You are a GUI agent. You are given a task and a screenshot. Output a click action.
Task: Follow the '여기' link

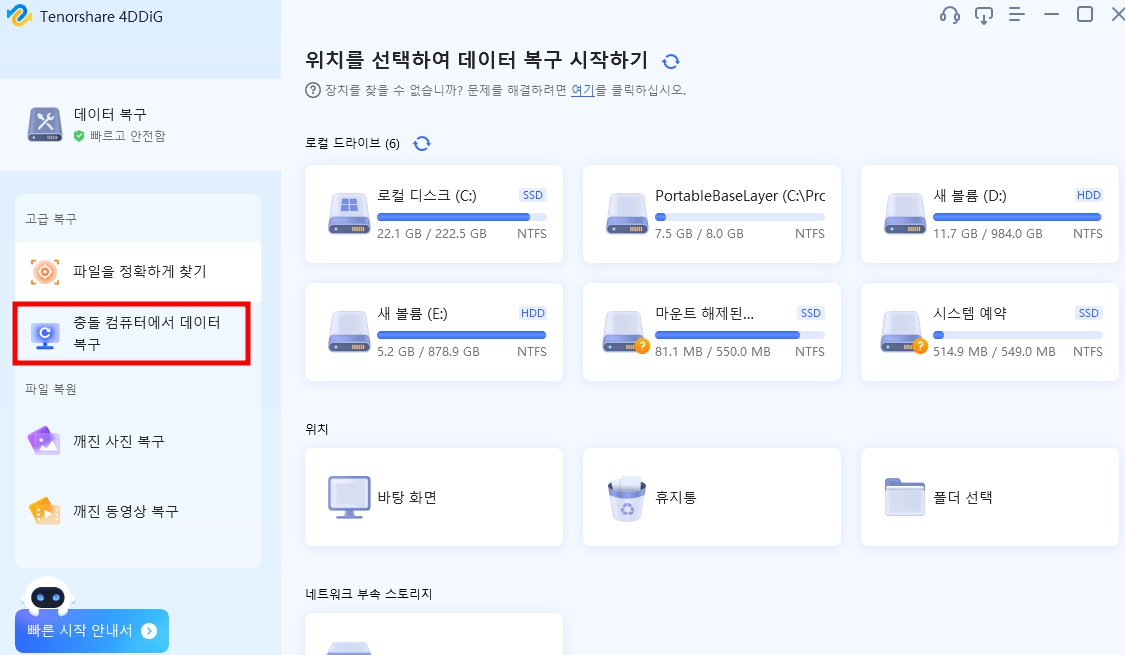[x=583, y=90]
